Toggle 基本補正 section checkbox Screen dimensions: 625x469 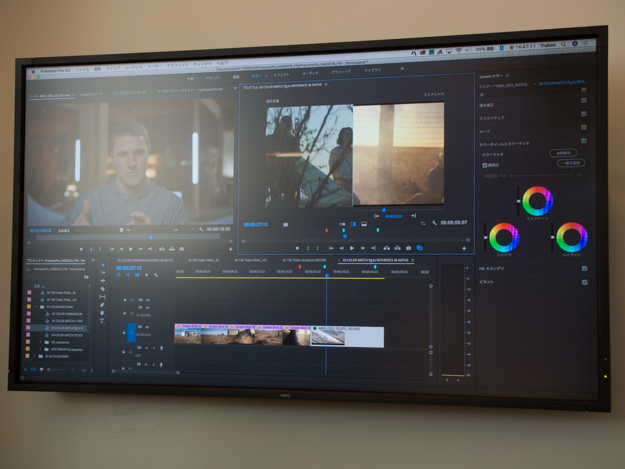(584, 100)
